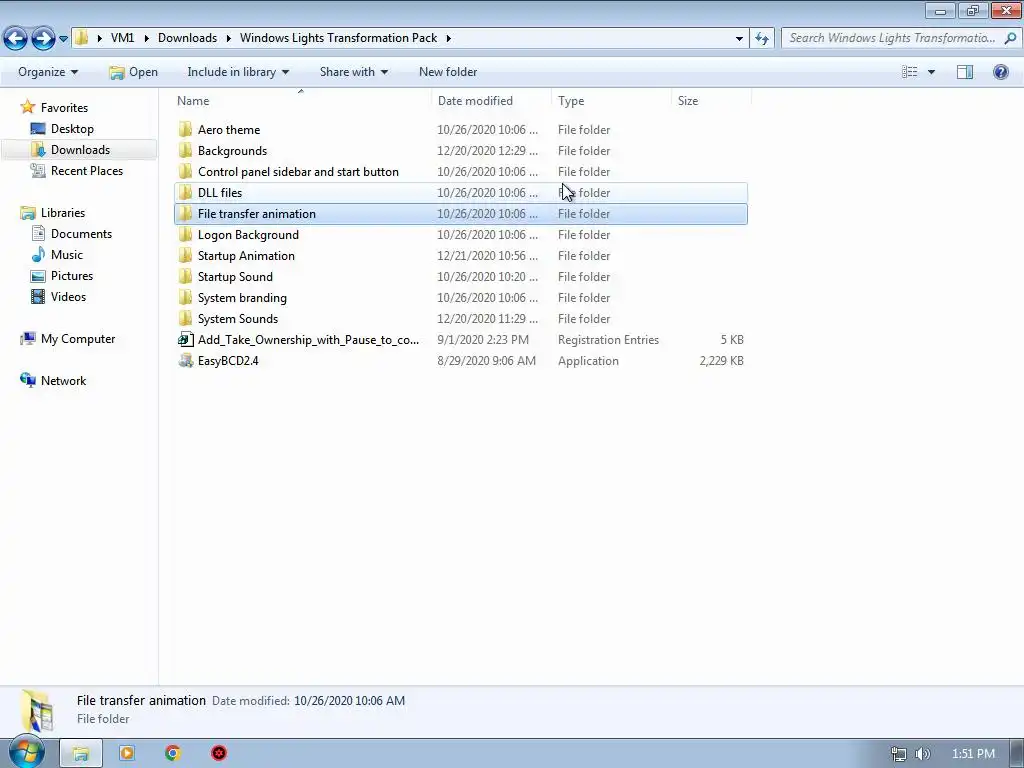Select Downloads in the address breadcrumb

click(187, 38)
